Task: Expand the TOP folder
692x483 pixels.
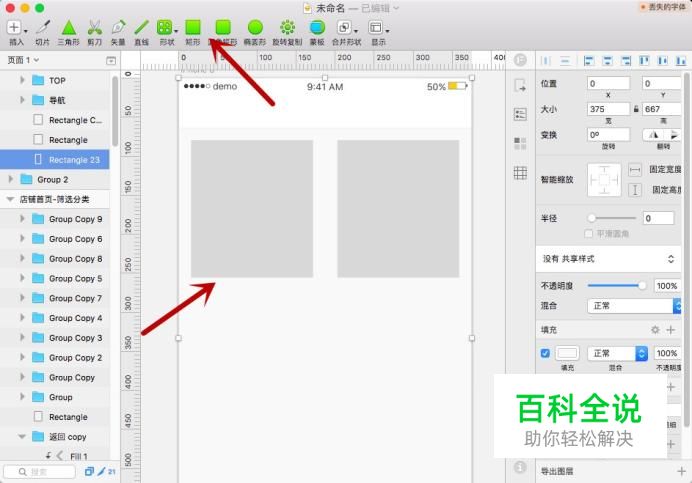Action: (22, 80)
